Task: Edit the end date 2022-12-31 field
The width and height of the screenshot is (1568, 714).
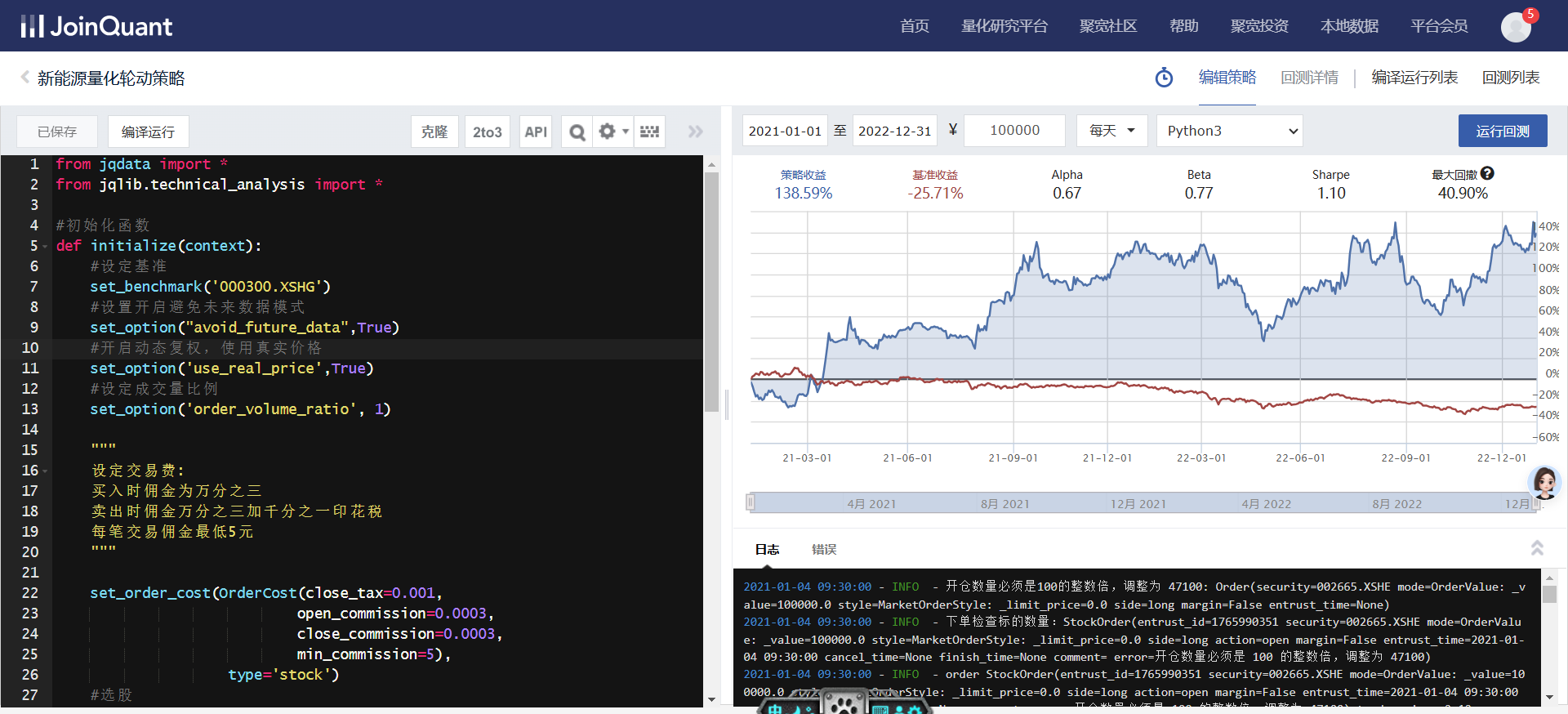Action: [894, 131]
